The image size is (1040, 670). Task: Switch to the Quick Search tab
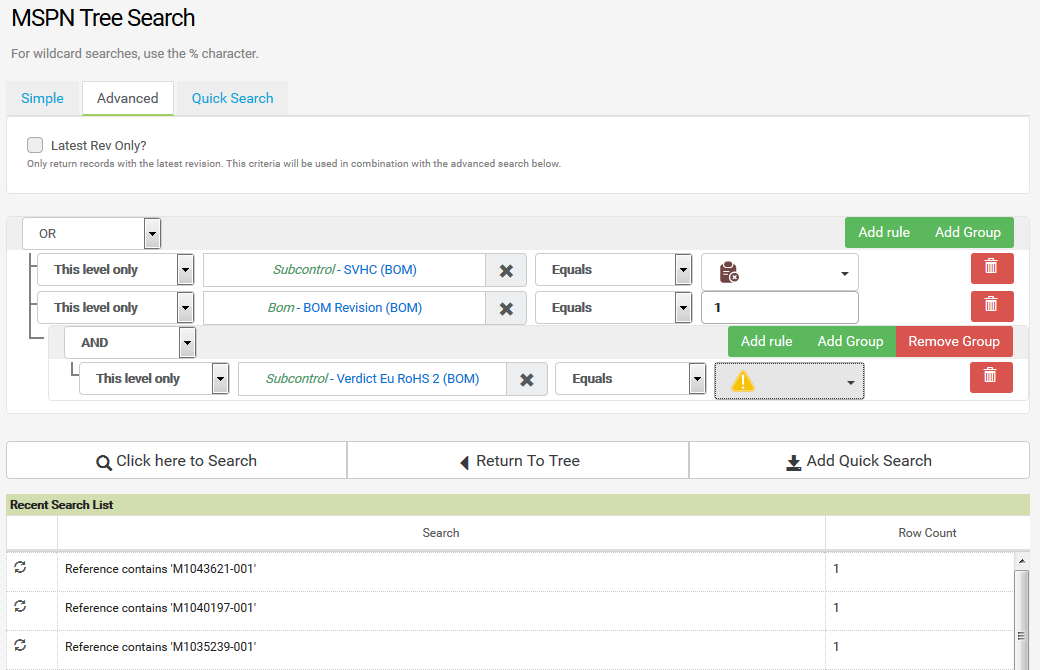(232, 98)
